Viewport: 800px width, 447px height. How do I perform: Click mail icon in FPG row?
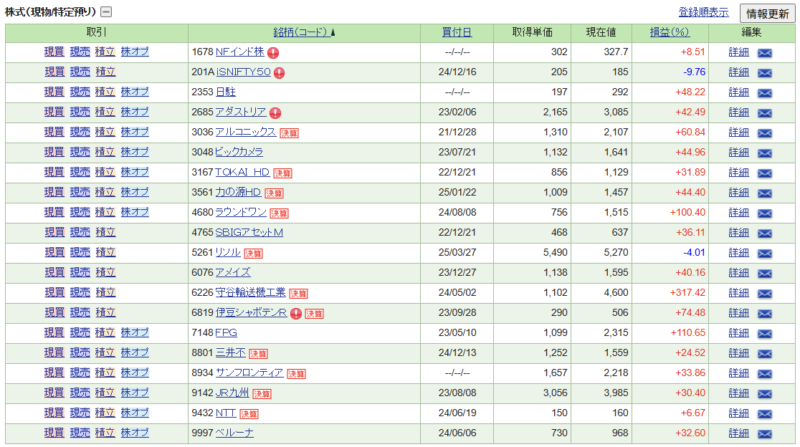(x=764, y=334)
